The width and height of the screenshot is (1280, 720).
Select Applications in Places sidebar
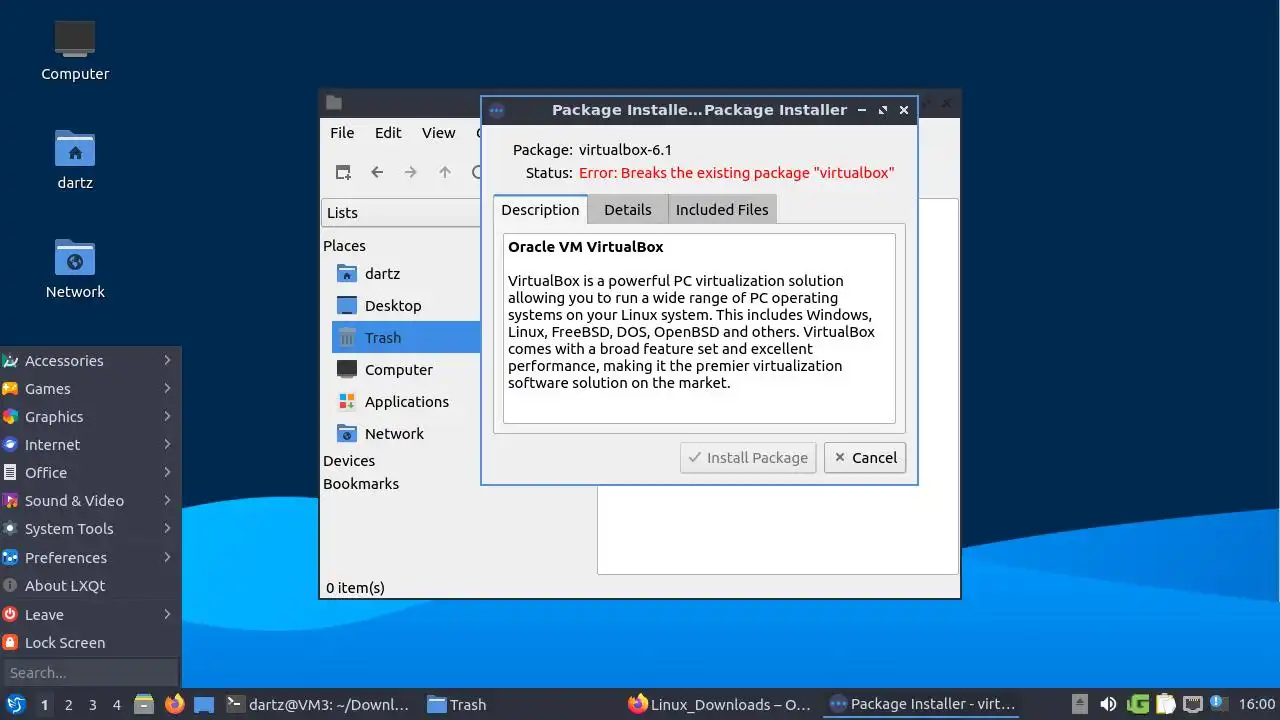tap(405, 401)
